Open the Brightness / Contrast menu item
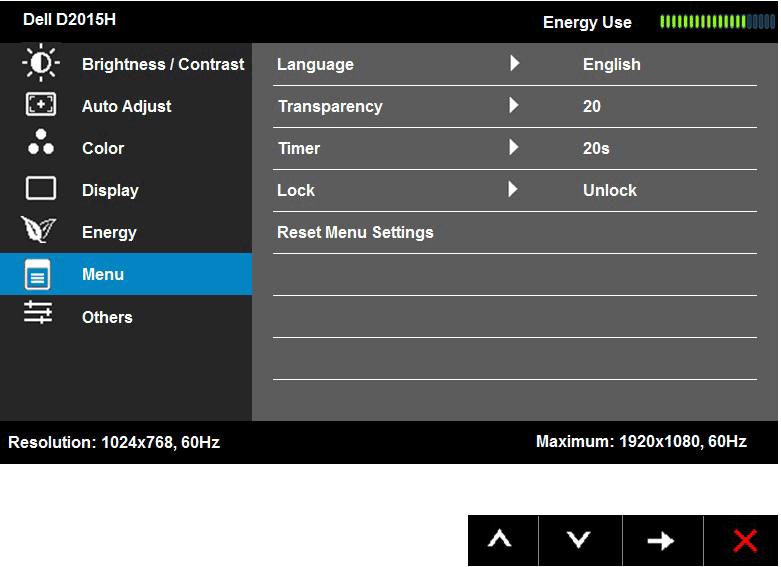 tap(126, 64)
